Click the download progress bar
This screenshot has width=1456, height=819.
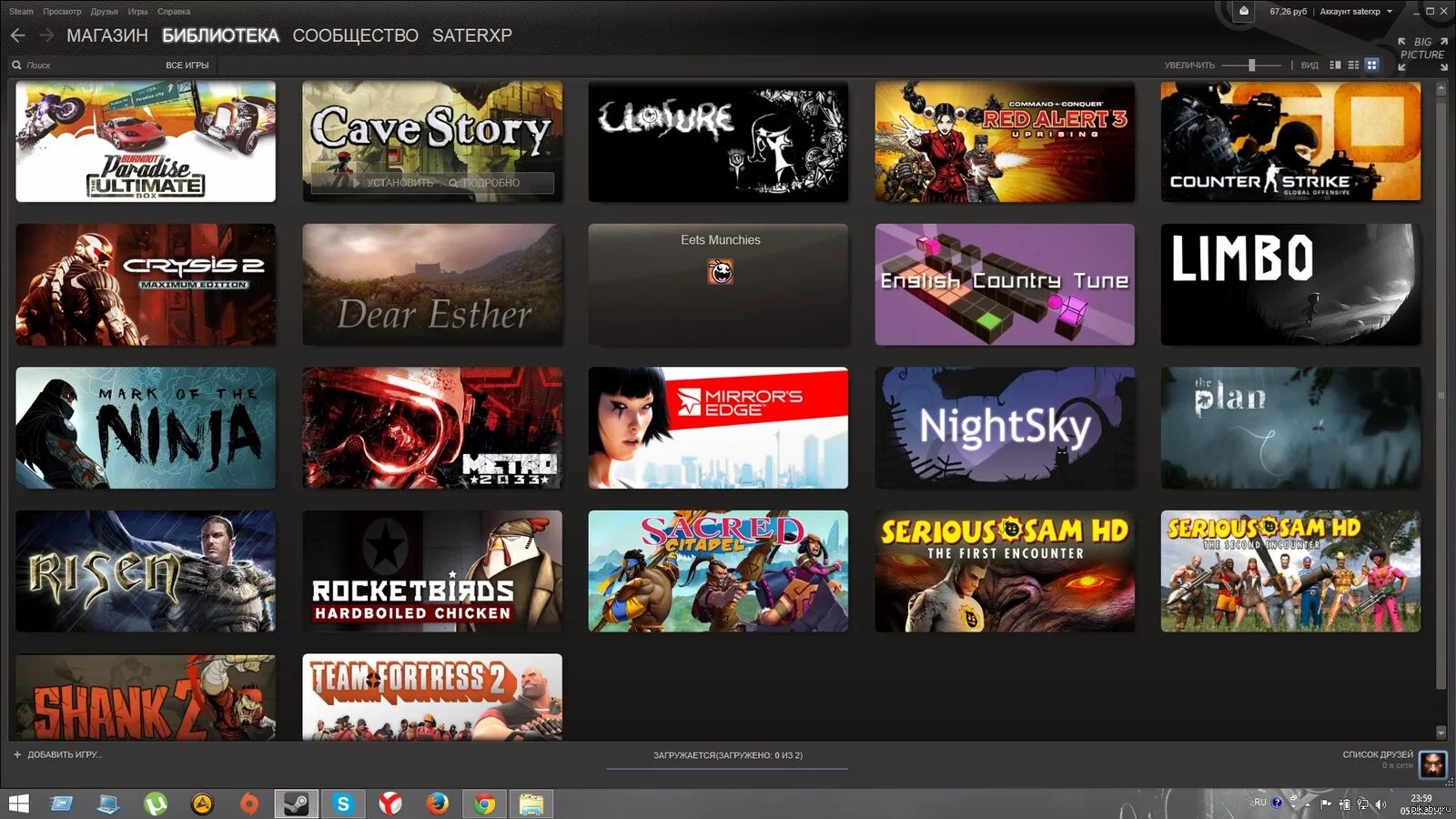tap(727, 769)
